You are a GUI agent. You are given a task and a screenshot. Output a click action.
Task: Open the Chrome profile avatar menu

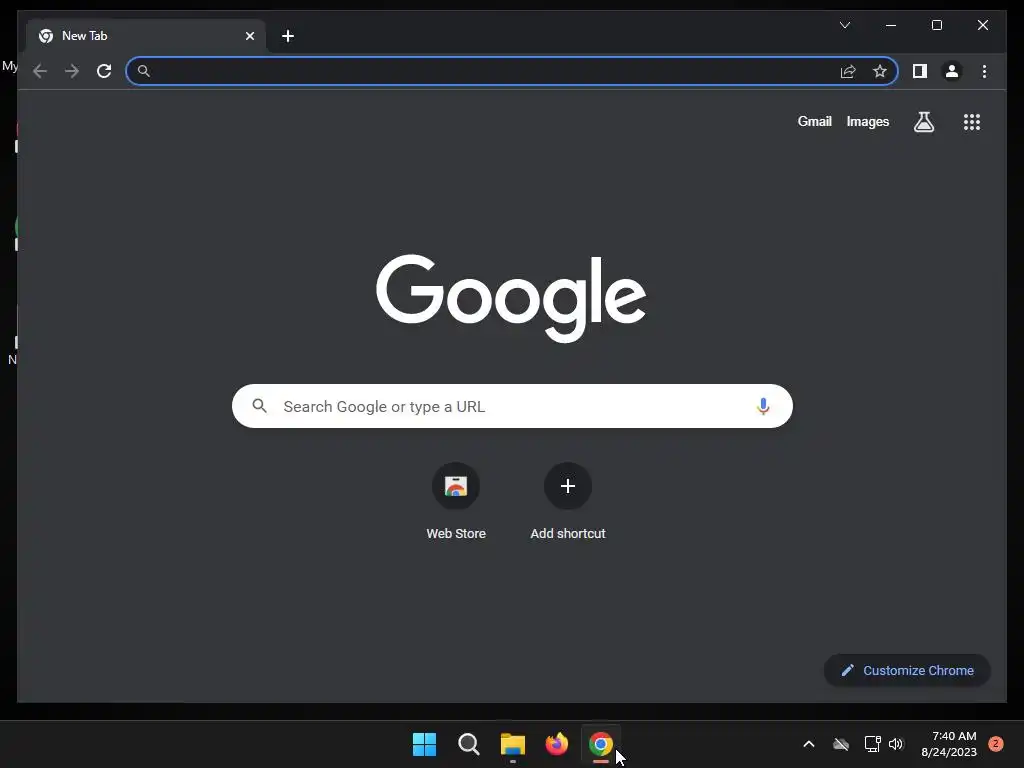(x=952, y=71)
